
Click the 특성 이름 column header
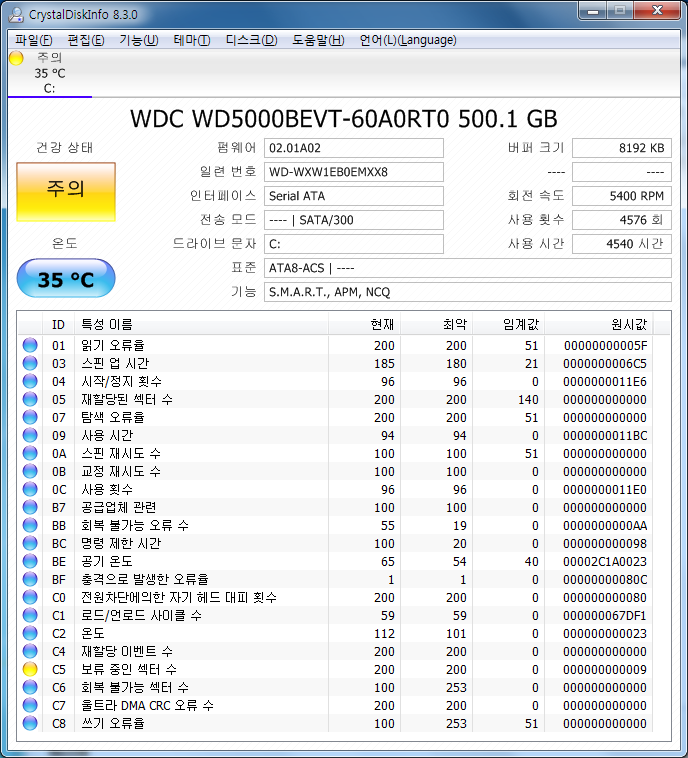[x=105, y=324]
